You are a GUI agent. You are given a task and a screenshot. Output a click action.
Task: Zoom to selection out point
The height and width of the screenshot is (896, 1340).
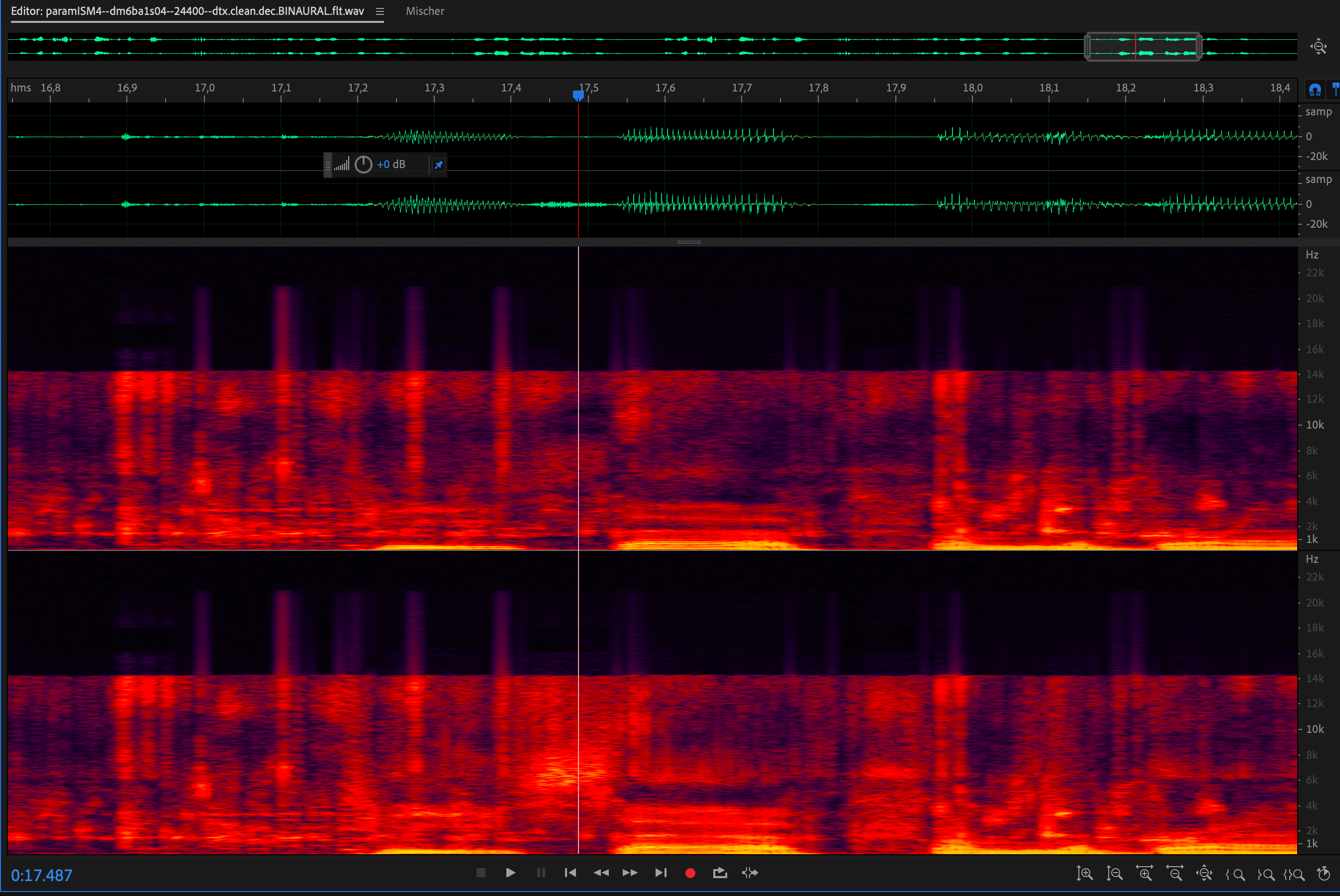[x=1266, y=874]
